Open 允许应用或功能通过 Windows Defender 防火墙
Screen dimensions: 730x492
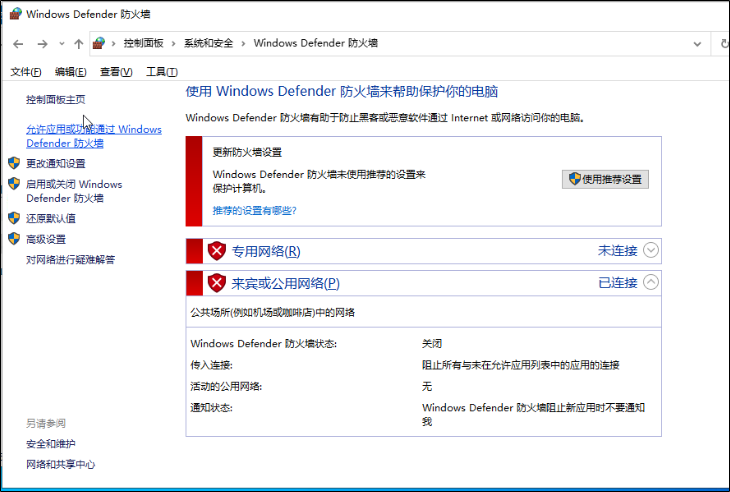click(x=94, y=136)
